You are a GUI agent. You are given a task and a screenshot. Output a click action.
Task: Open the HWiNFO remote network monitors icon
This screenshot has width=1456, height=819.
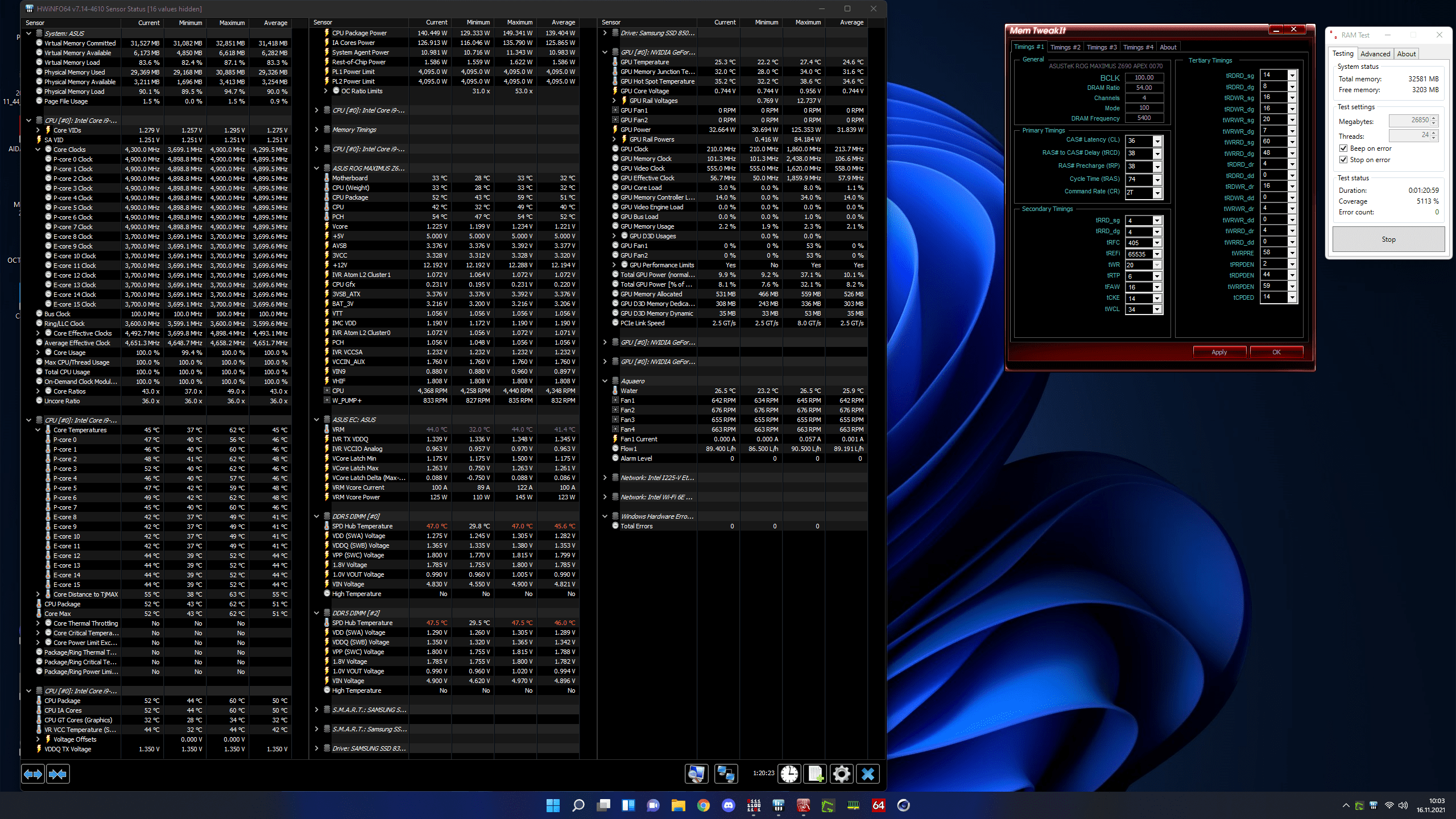726,773
